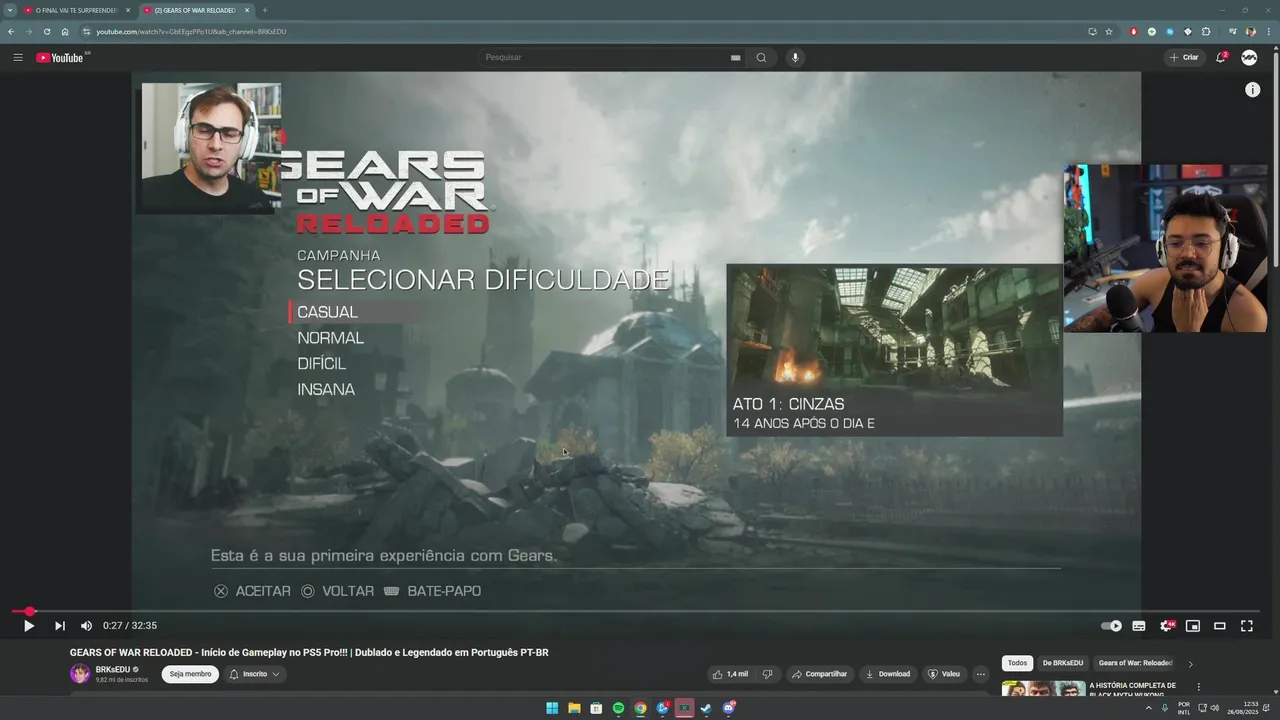Open the YouTube account avatar menu
This screenshot has width=1280, height=720.
[1249, 57]
